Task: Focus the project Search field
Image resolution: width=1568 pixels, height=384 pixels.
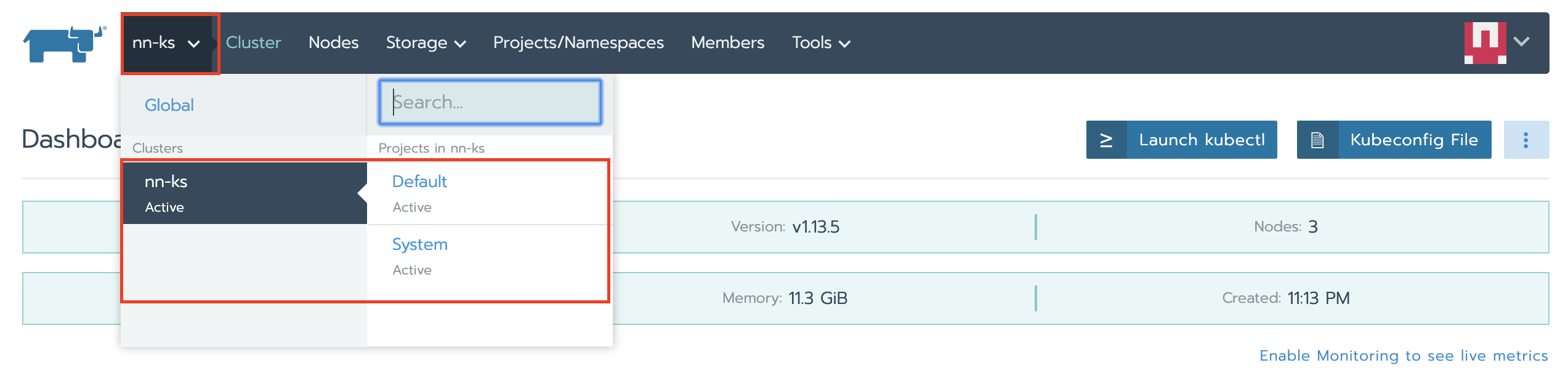Action: point(490,102)
